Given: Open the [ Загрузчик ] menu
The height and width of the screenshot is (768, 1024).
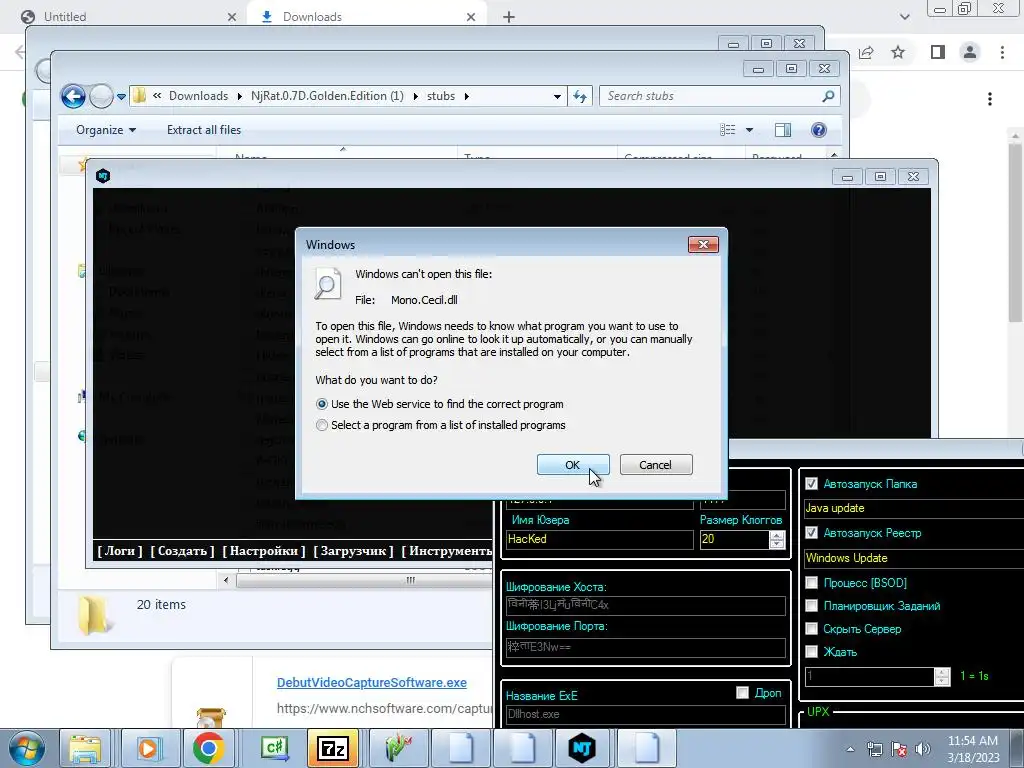Looking at the screenshot, I should pyautogui.click(x=353, y=551).
